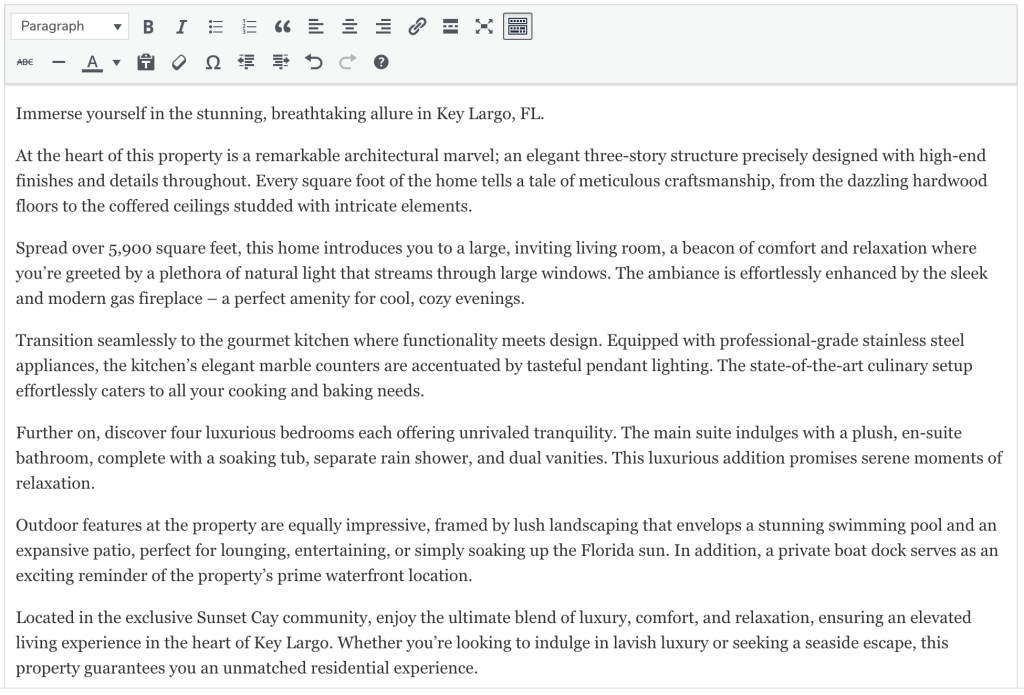This screenshot has width=1024, height=695.
Task: Click the '5,900 square feet' text
Action: click(x=173, y=249)
